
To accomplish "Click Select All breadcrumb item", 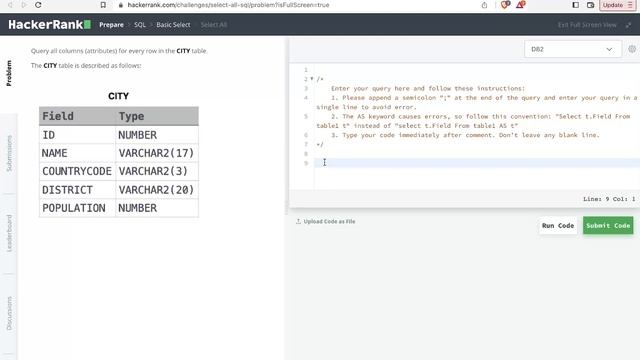I will click(x=213, y=24).
